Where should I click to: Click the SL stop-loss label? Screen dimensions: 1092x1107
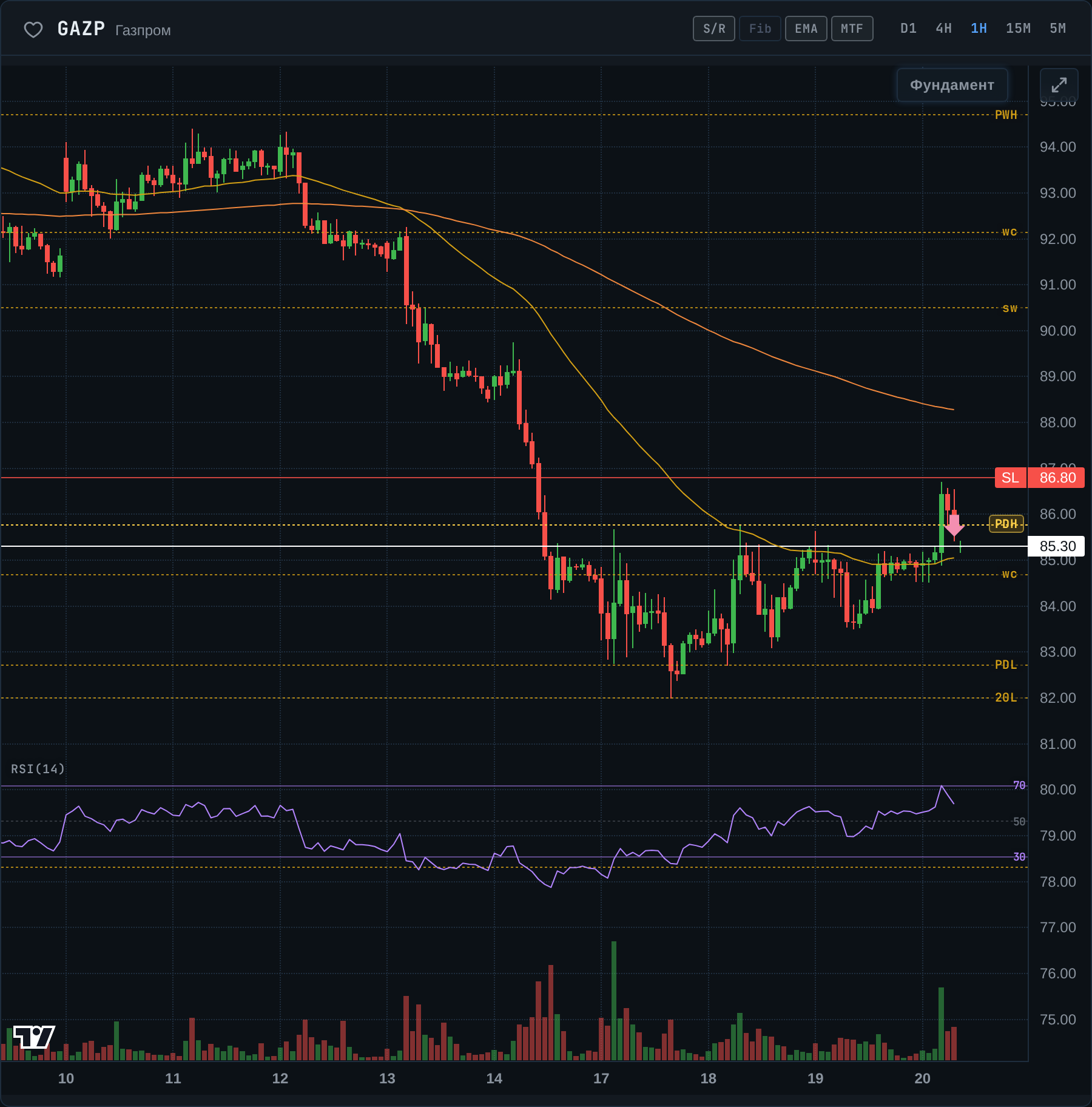pos(1010,478)
